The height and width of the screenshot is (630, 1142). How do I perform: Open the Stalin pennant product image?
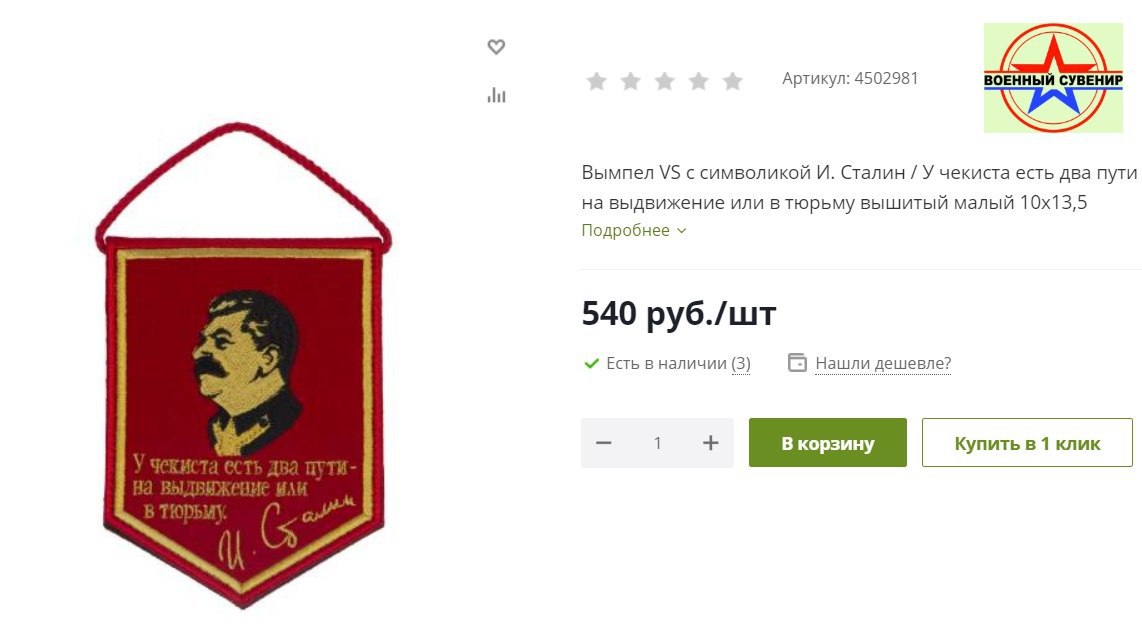(x=243, y=364)
